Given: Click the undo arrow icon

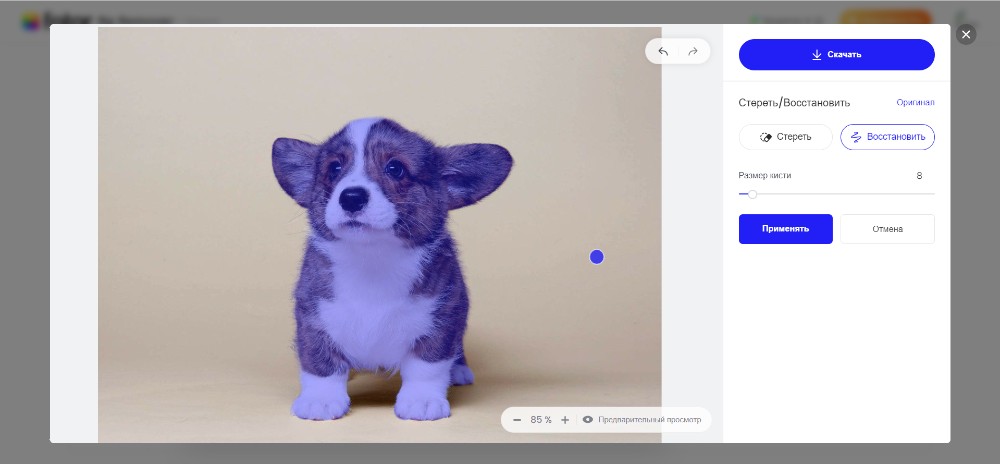Looking at the screenshot, I should 663,51.
